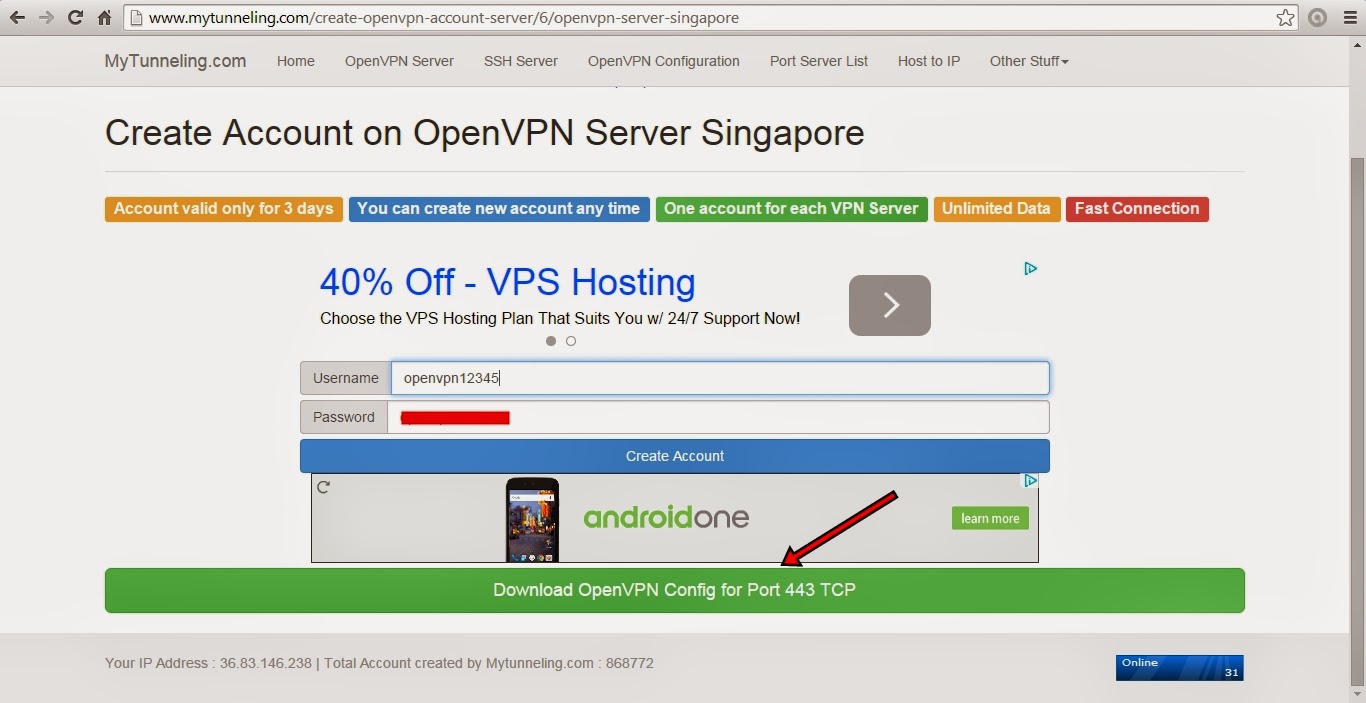This screenshot has height=703, width=1366.
Task: Click the 40% Off - VPS Hosting headline
Action: coord(507,282)
